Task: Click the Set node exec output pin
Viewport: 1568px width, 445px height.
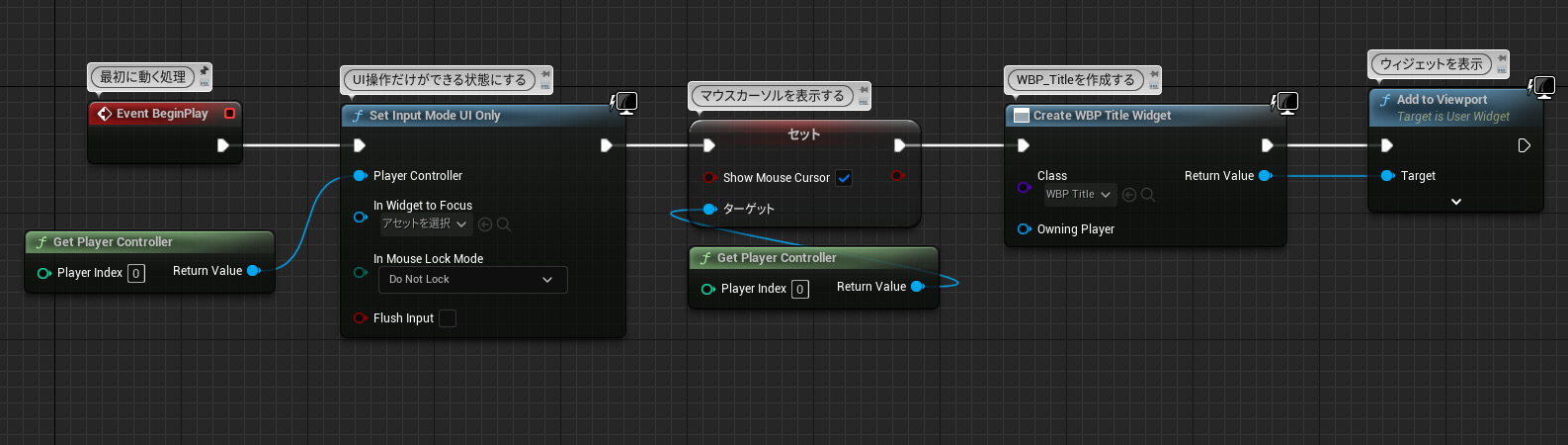Action: point(899,145)
